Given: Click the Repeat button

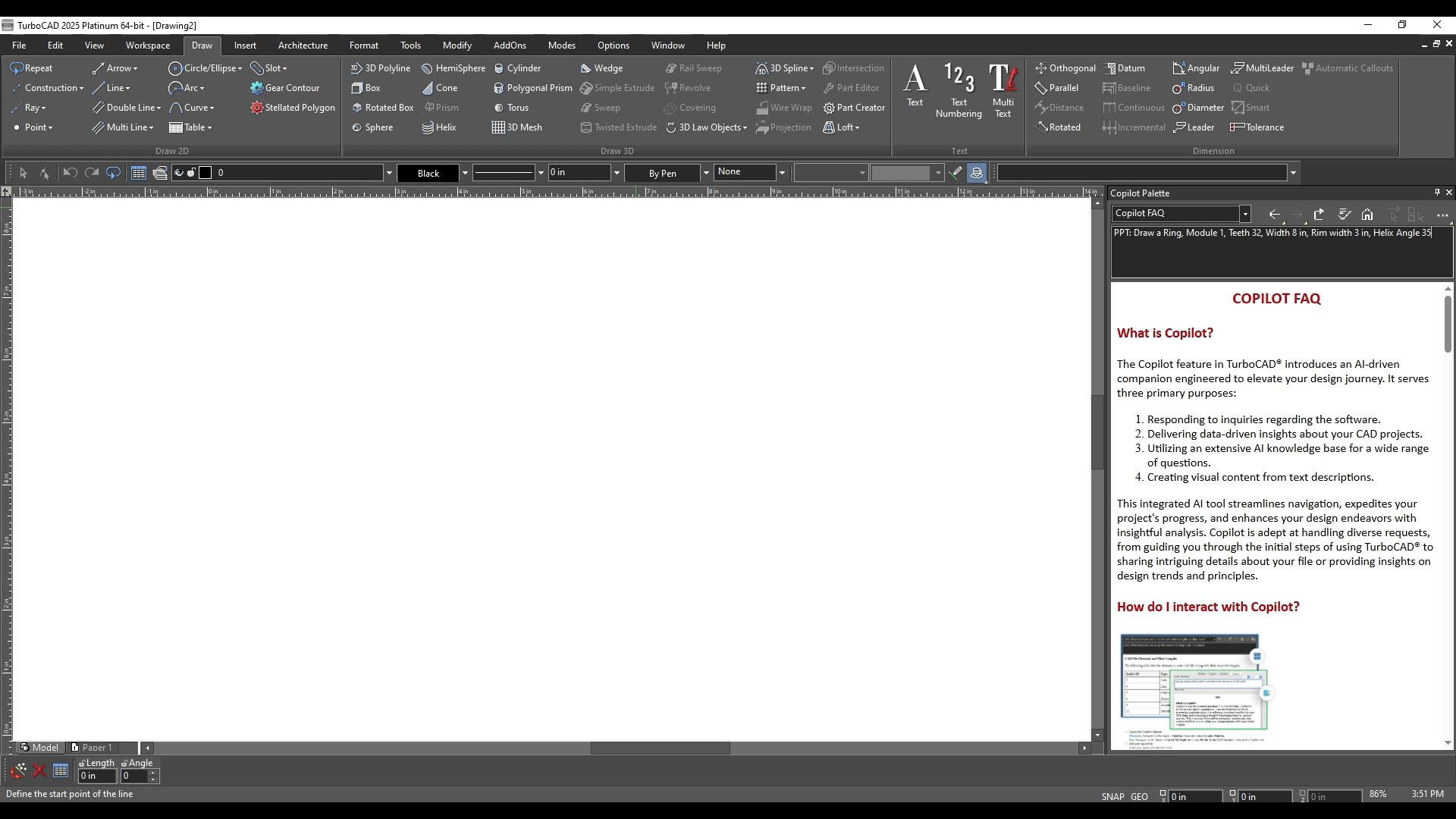Looking at the screenshot, I should pos(31,68).
